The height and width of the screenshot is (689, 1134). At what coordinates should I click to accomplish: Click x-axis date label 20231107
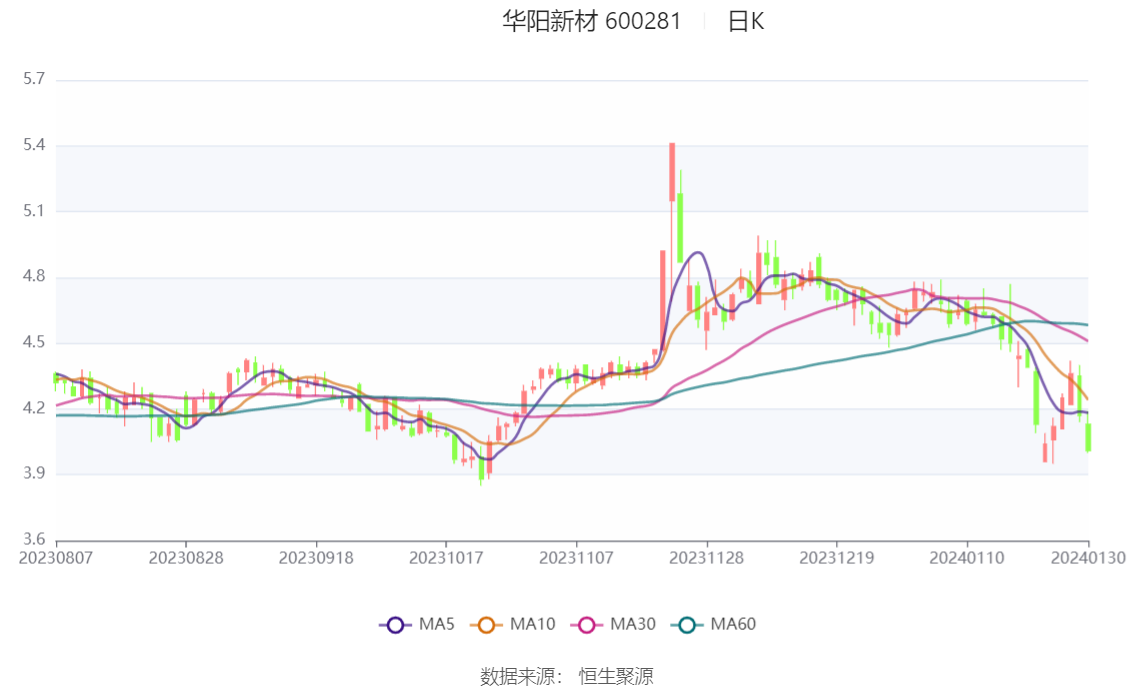pyautogui.click(x=576, y=558)
